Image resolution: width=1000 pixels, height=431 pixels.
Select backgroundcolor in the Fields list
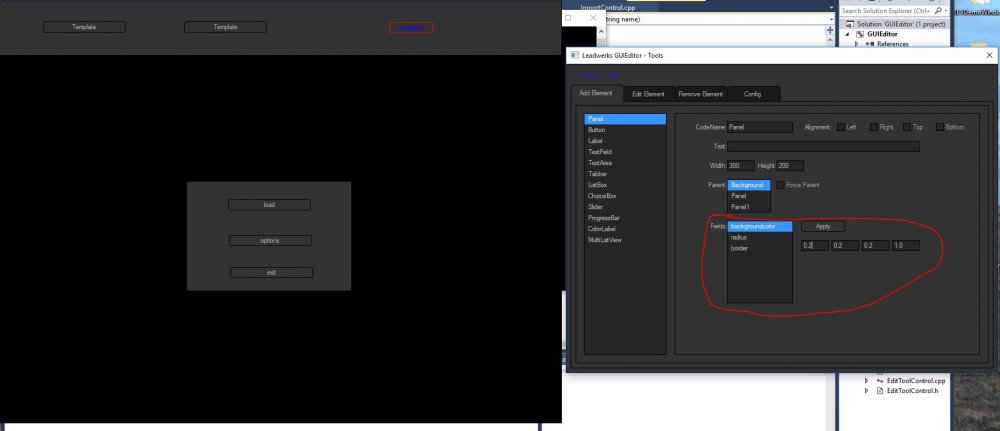click(x=759, y=227)
